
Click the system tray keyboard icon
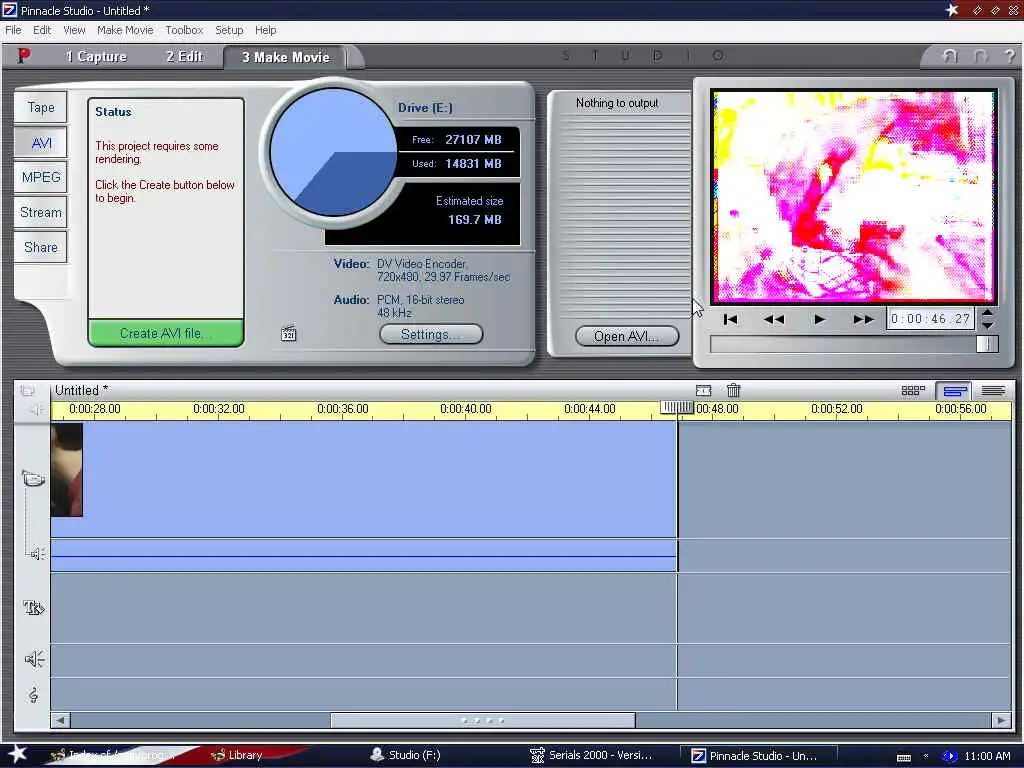click(x=904, y=757)
